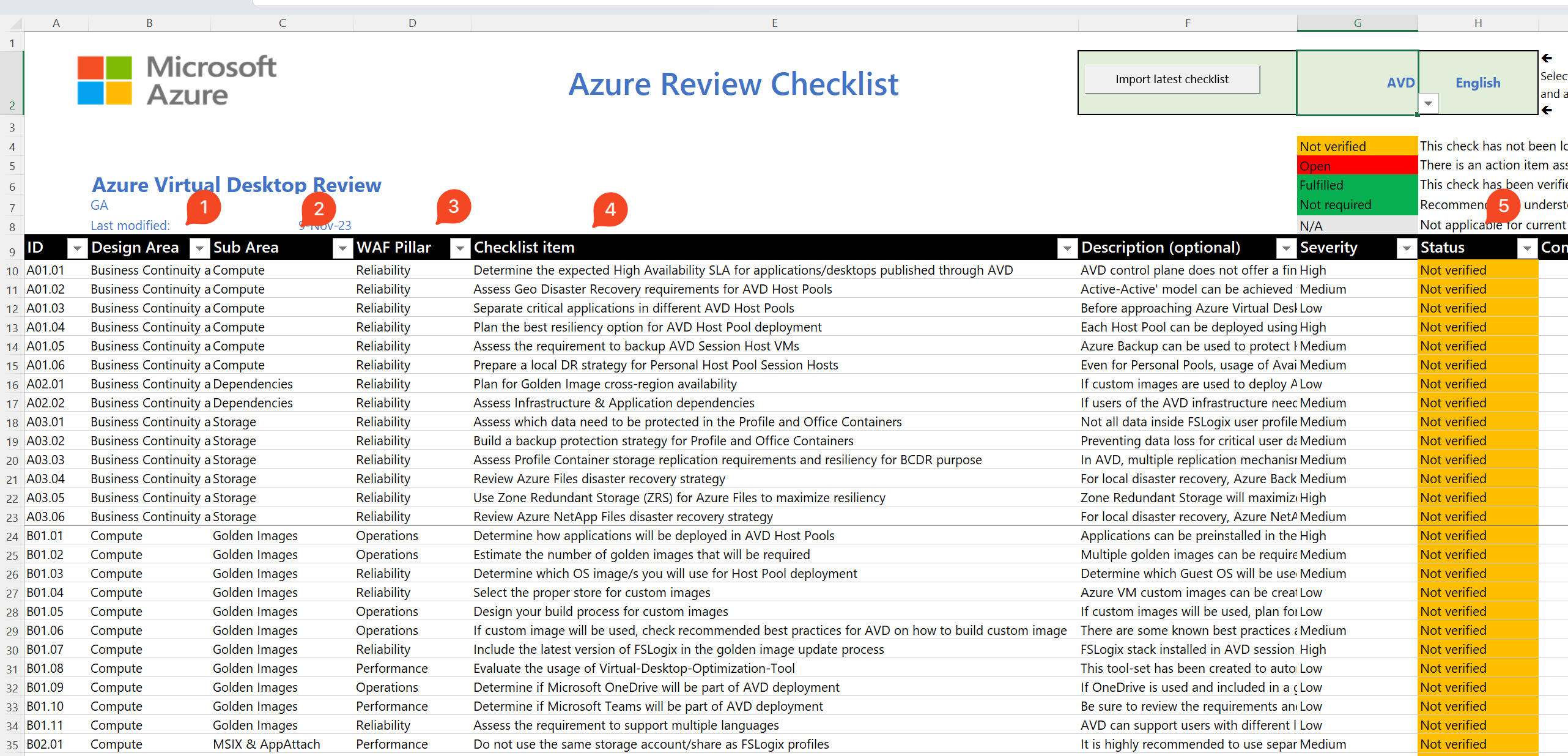Click the English language cell
This screenshot has height=756, width=1568.
[x=1477, y=83]
